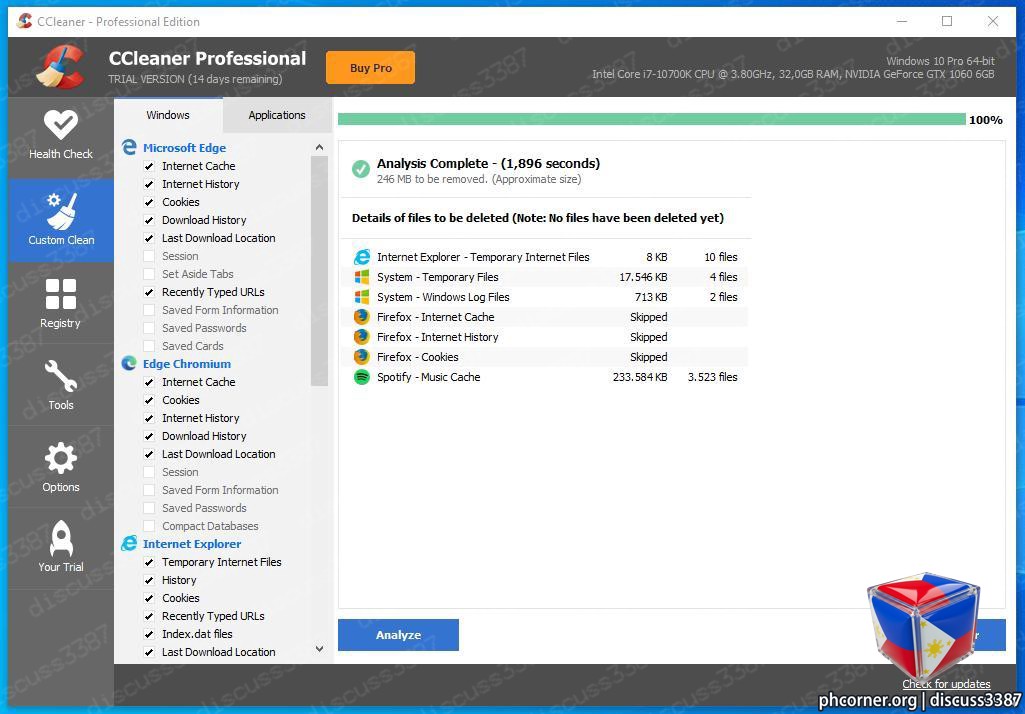Enable Microsoft Edge Saved Form Information
Viewport: 1025px width, 714px height.
[149, 311]
